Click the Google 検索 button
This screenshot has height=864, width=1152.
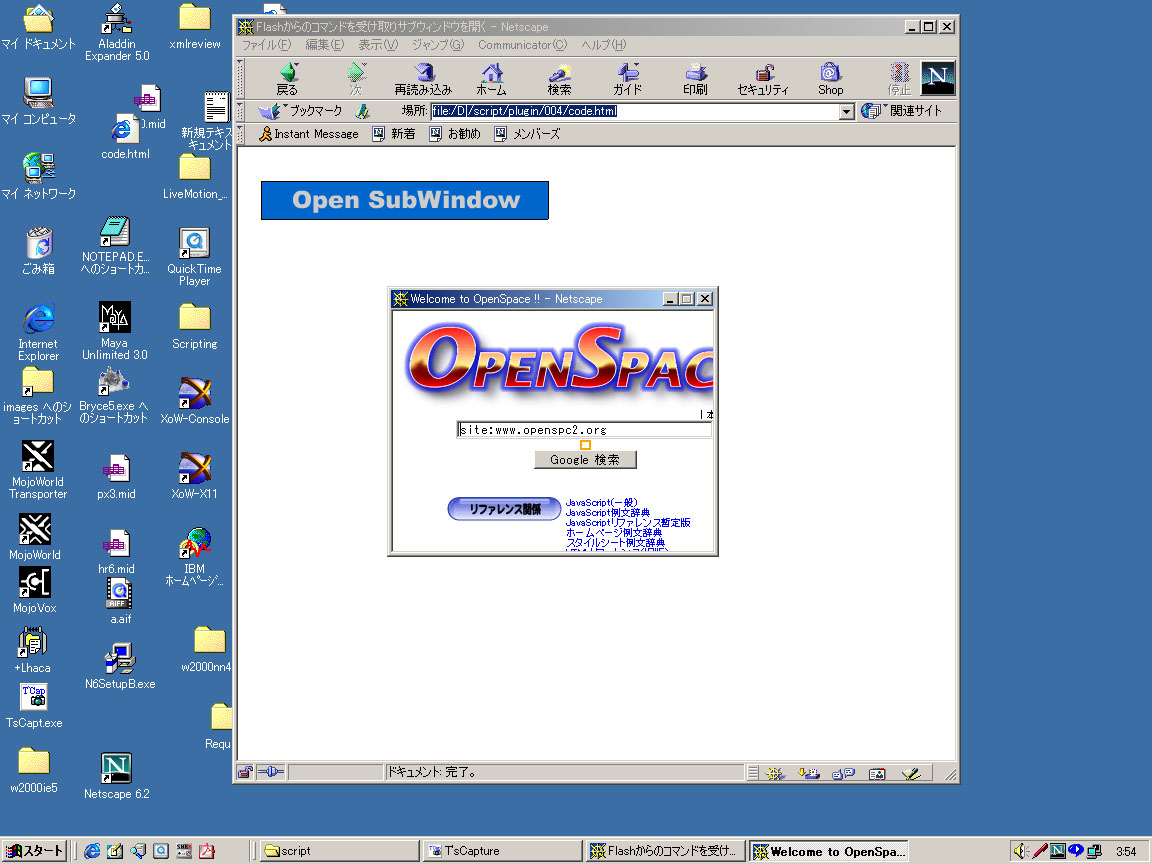point(585,460)
